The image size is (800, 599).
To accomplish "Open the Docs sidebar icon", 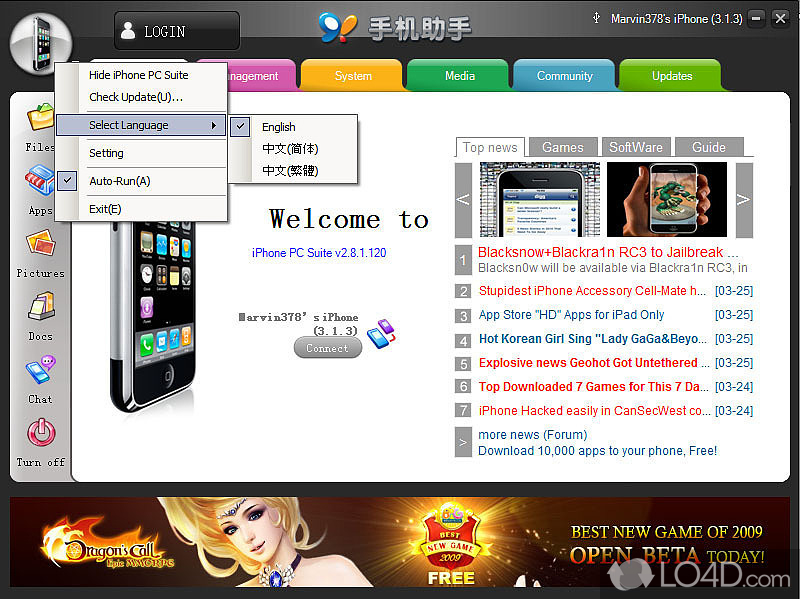I will tap(41, 306).
